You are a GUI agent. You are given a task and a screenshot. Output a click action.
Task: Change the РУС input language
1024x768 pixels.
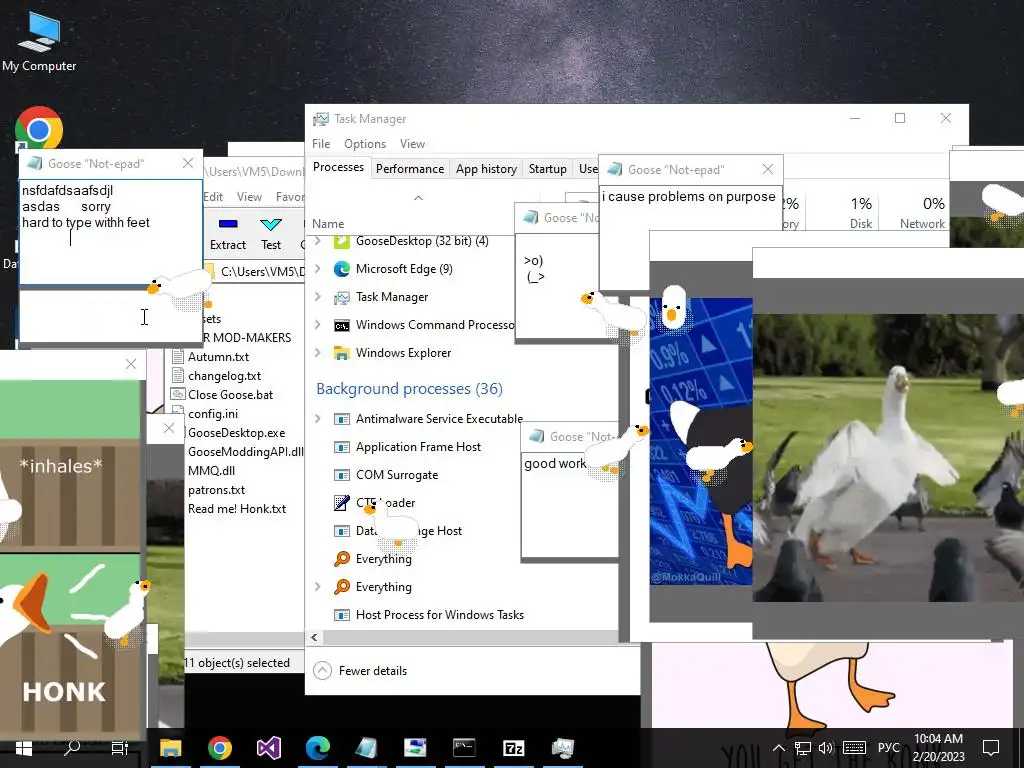pyautogui.click(x=889, y=748)
